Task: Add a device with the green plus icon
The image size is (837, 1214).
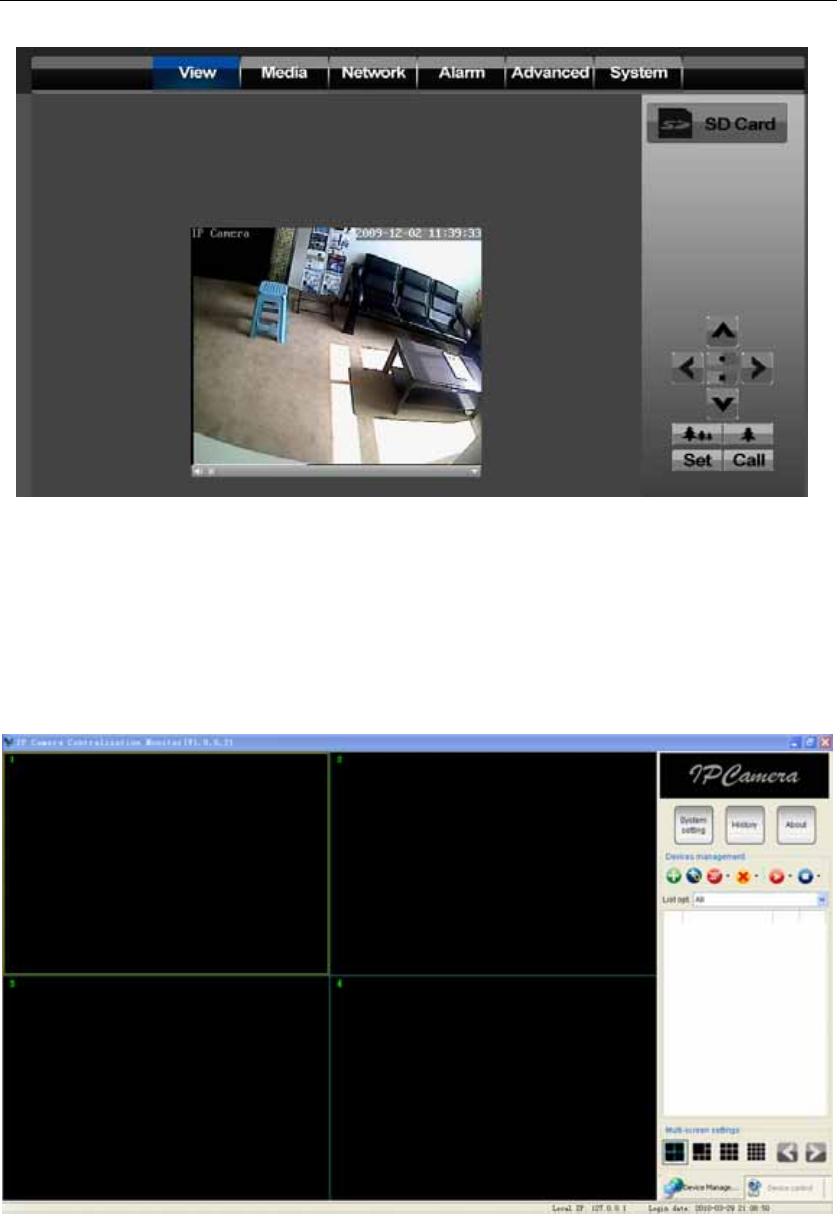Action: (674, 876)
